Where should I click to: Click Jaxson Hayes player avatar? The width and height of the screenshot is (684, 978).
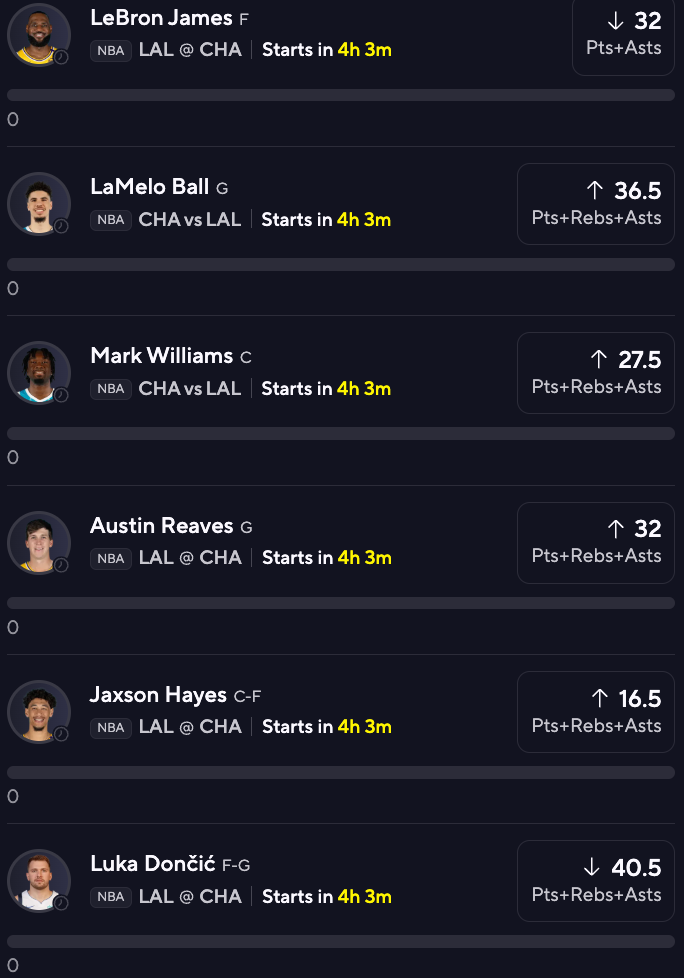point(38,712)
